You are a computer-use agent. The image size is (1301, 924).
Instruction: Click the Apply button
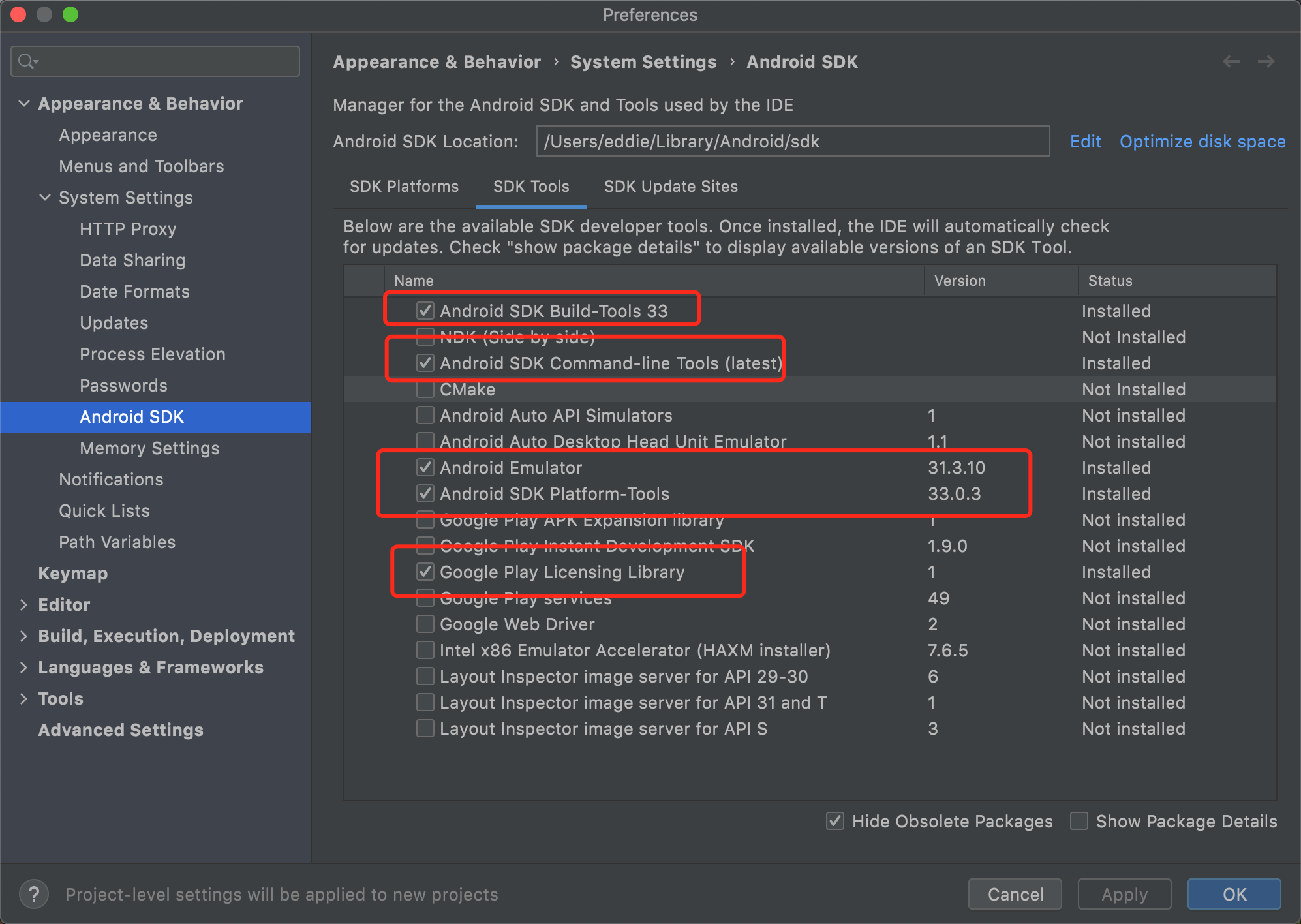1124,894
